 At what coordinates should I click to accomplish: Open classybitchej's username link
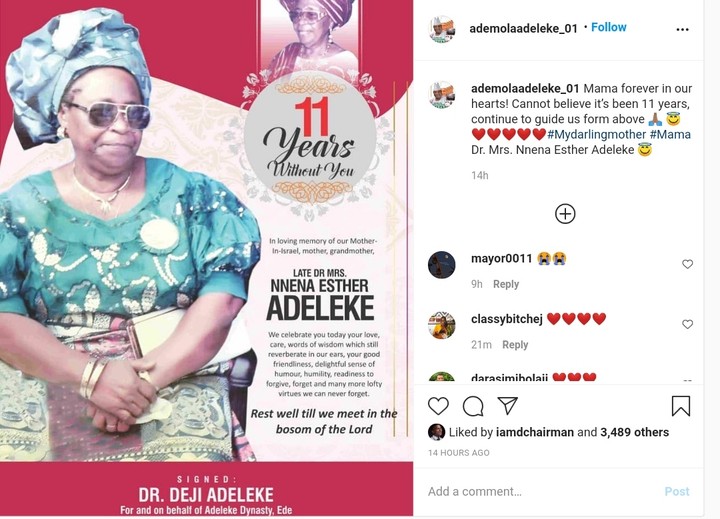(506, 319)
